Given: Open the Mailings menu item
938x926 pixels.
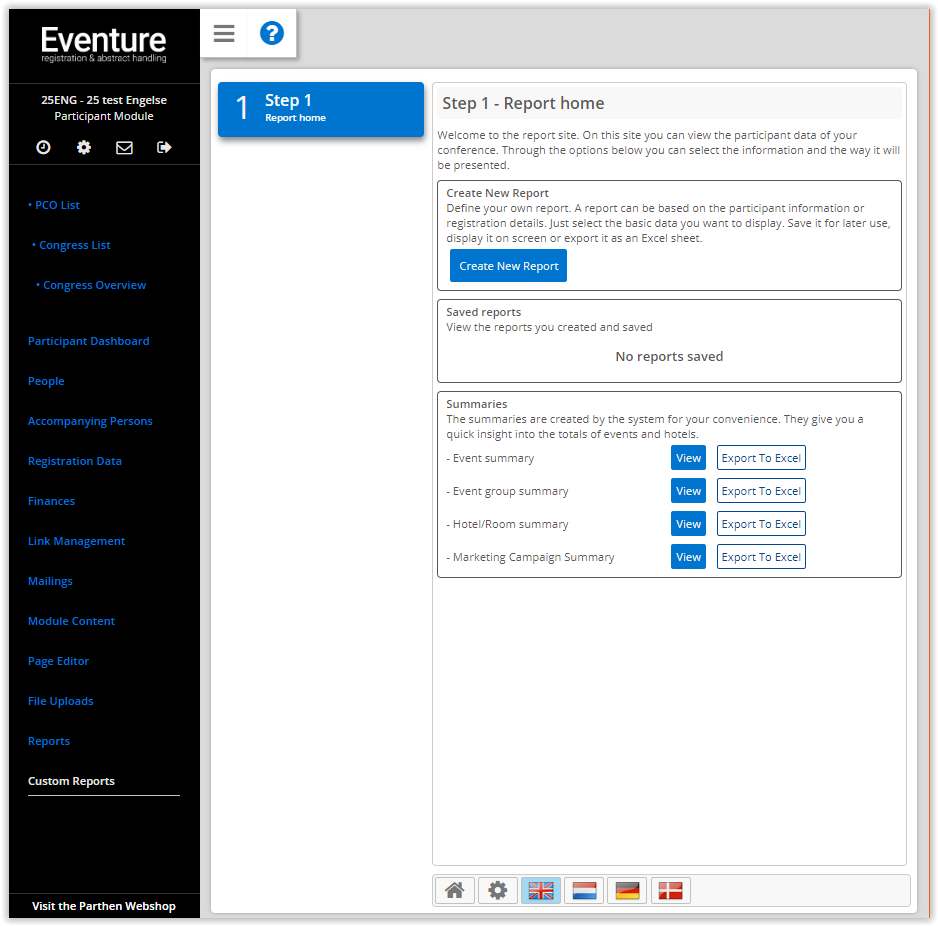Looking at the screenshot, I should tap(50, 581).
